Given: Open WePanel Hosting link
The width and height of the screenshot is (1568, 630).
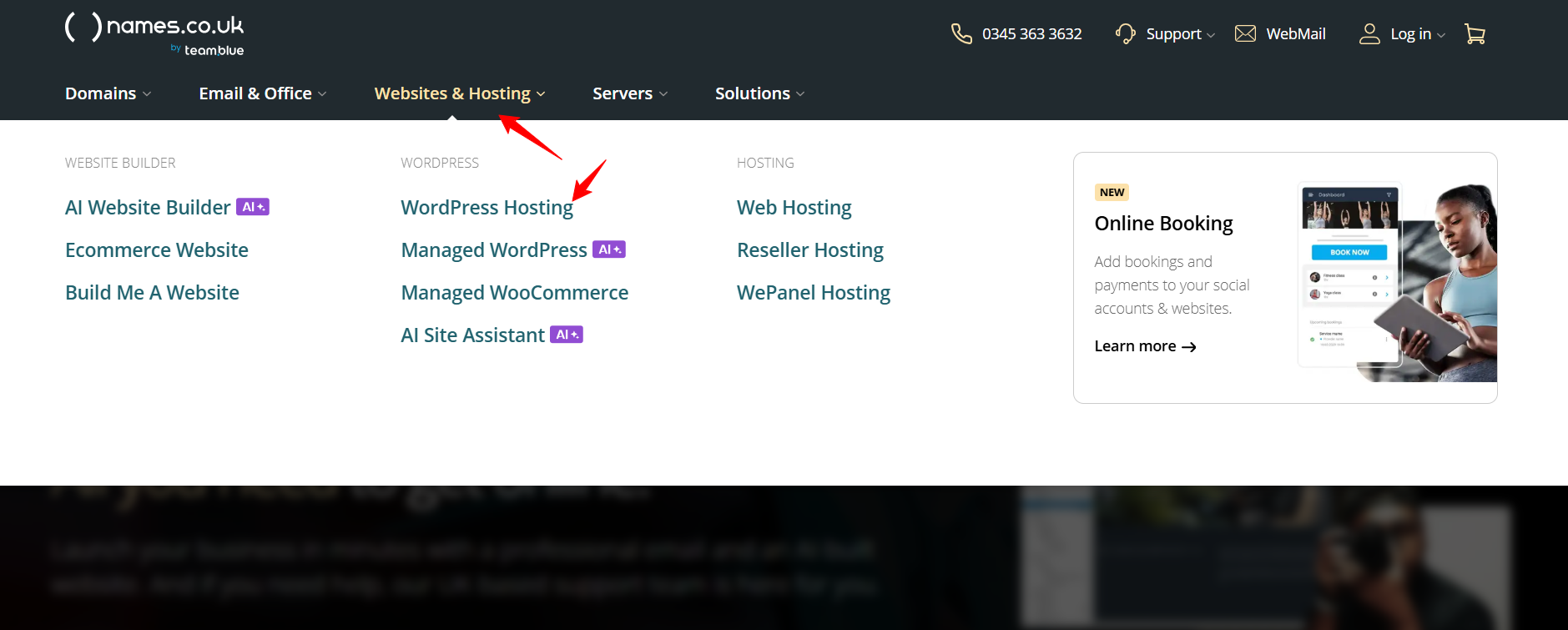Looking at the screenshot, I should (x=813, y=292).
